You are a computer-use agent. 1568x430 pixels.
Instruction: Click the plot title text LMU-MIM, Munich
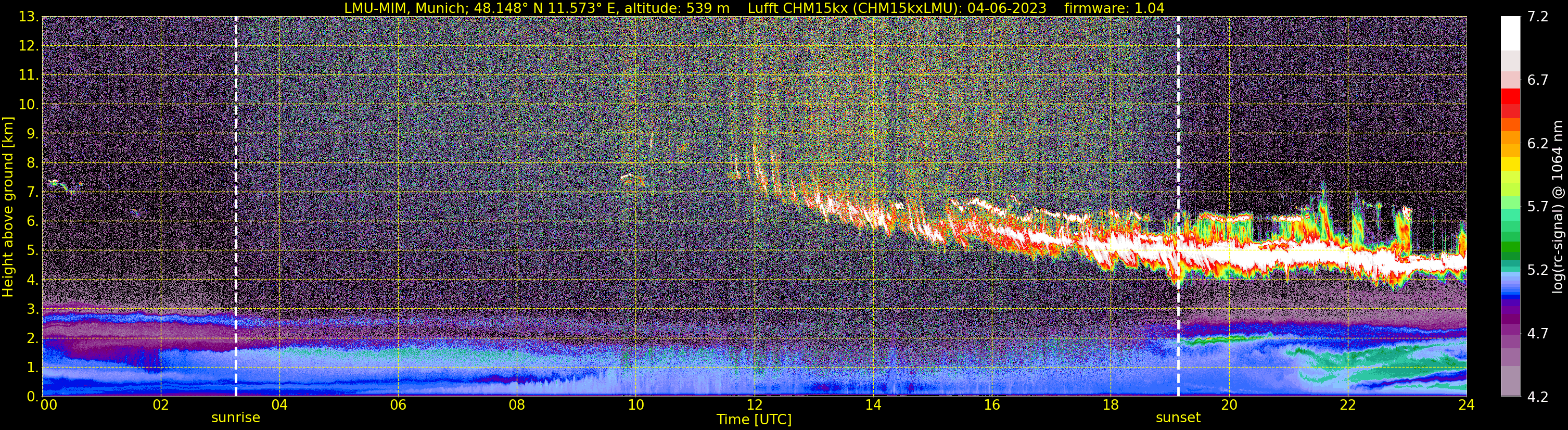point(406,8)
